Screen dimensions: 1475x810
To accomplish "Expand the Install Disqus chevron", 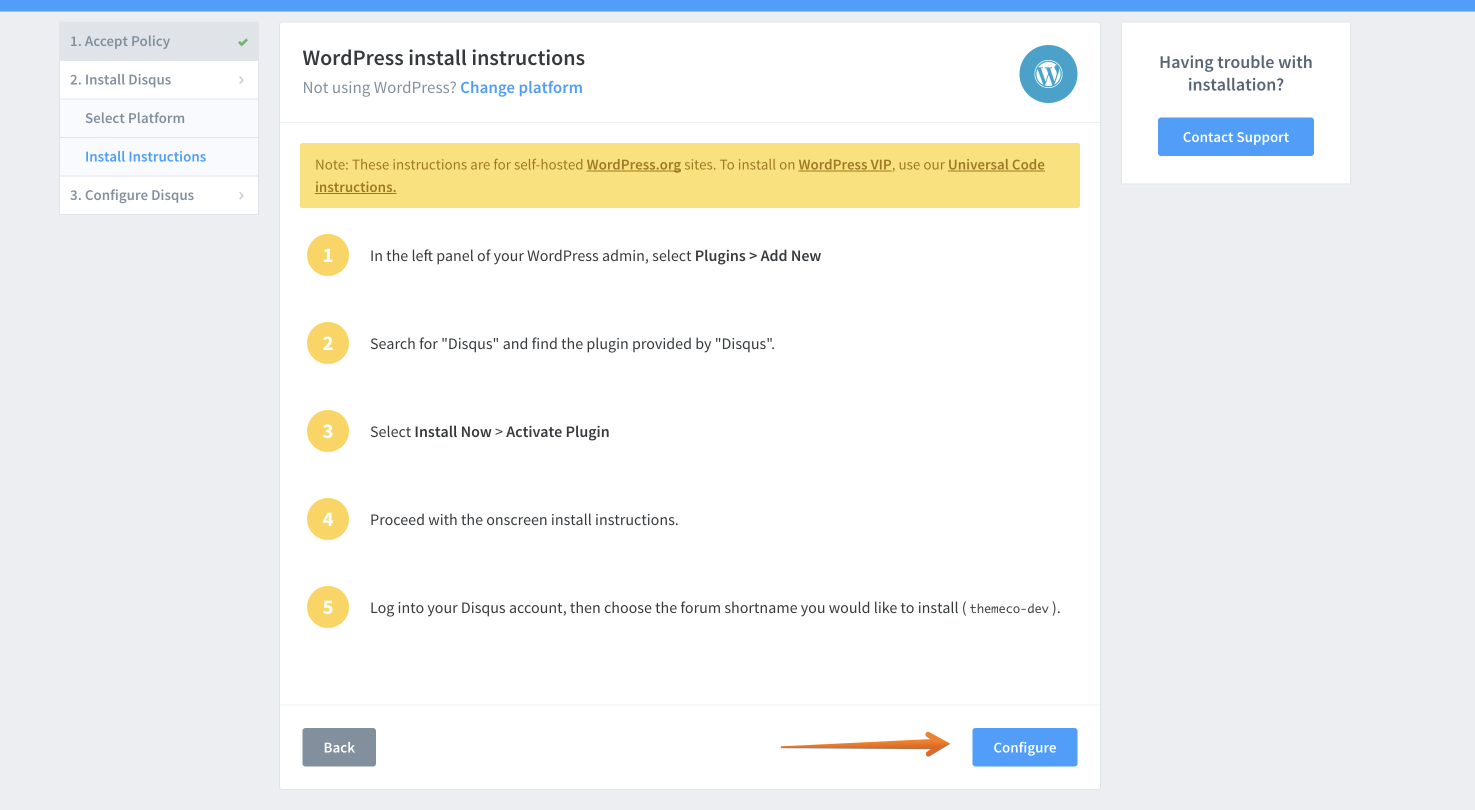I will [241, 80].
